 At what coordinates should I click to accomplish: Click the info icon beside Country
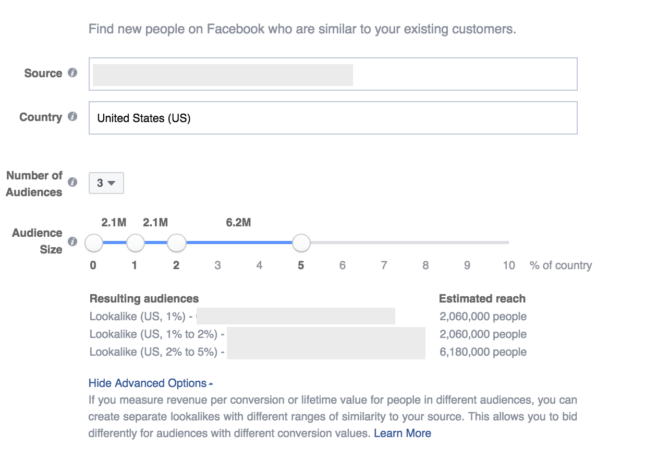tap(72, 117)
